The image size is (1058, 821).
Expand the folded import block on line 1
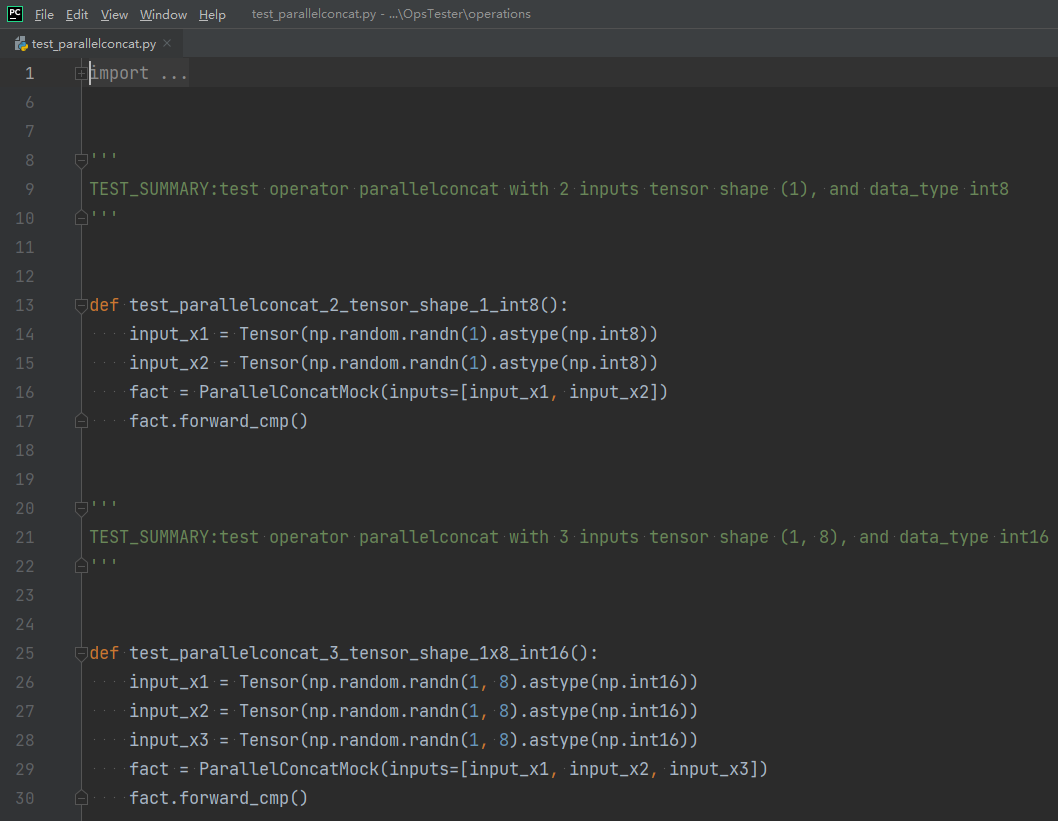[81, 73]
